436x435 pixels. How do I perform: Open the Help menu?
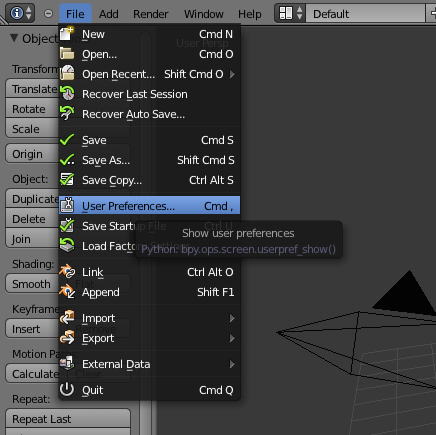point(250,14)
